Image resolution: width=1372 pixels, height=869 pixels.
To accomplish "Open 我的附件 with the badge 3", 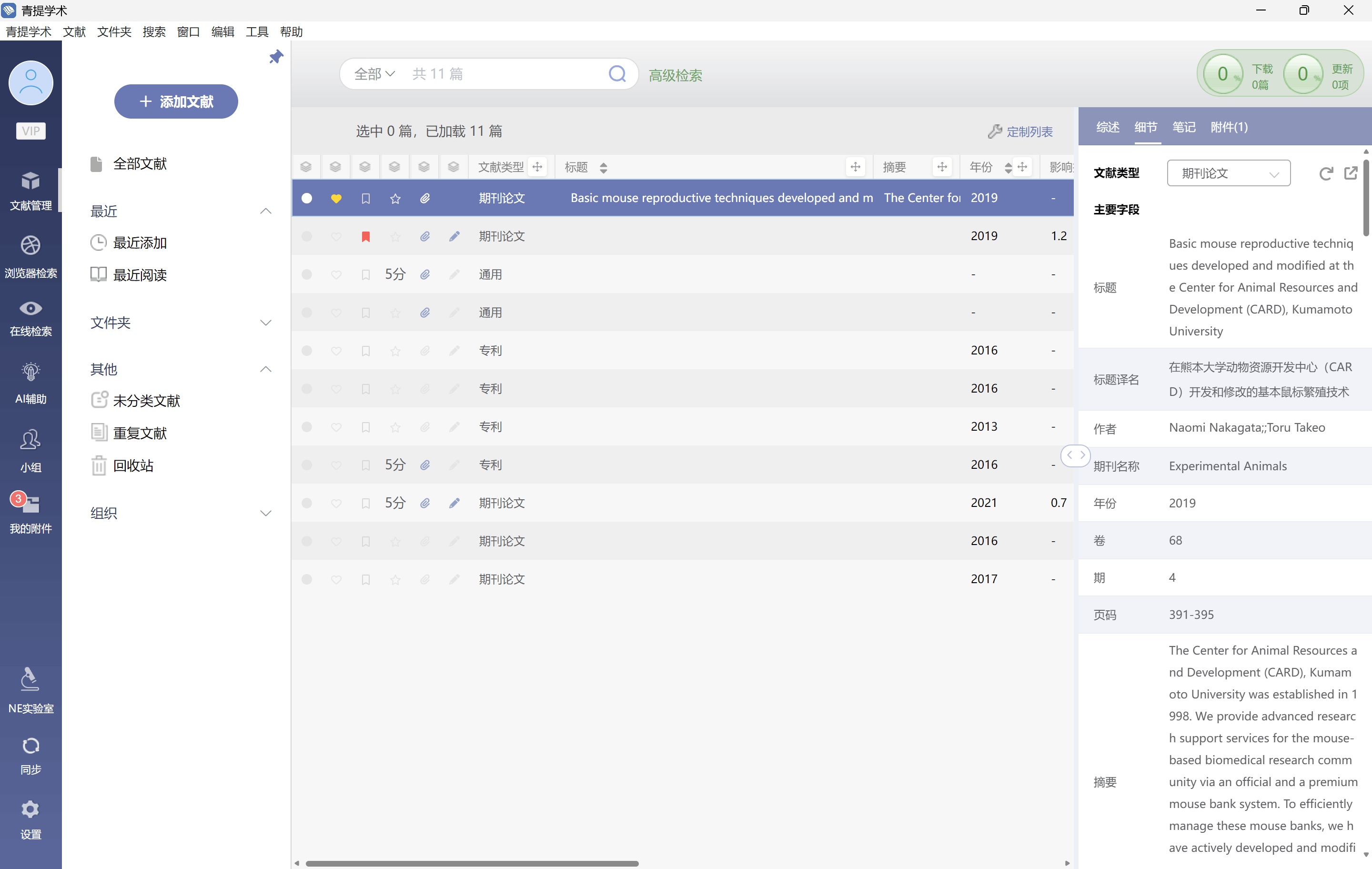I will pyautogui.click(x=31, y=512).
